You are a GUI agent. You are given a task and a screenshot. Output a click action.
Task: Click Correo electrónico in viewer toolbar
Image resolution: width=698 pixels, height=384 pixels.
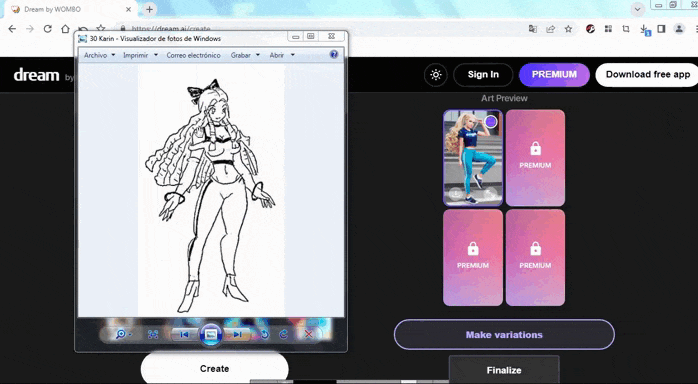194,55
